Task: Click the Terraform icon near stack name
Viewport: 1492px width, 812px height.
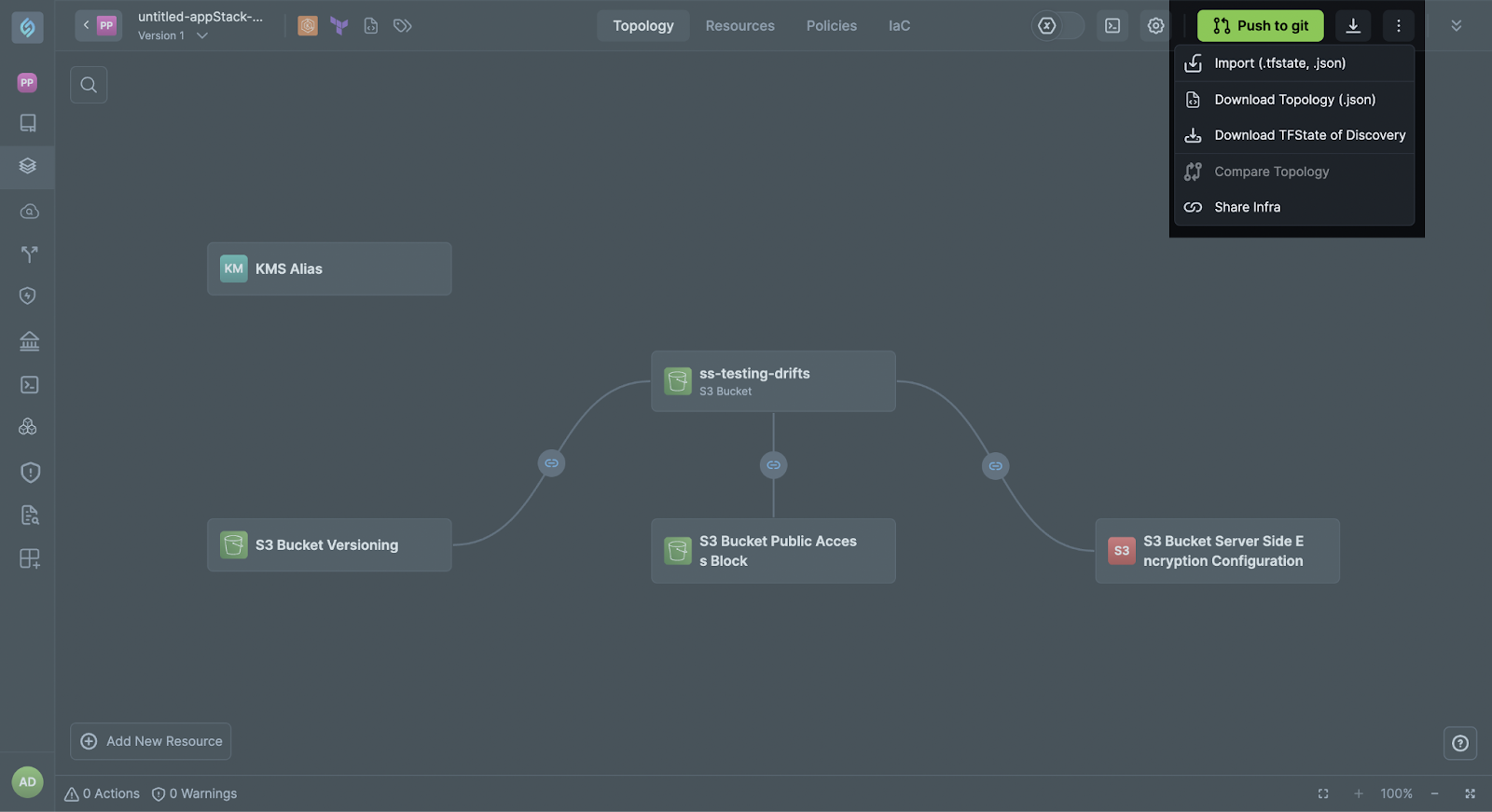Action: click(339, 26)
